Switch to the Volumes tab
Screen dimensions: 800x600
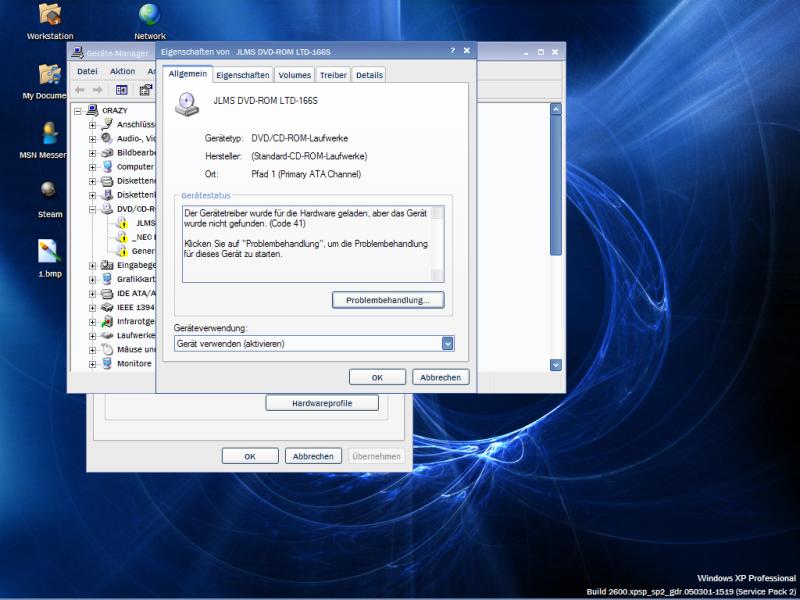(x=294, y=75)
